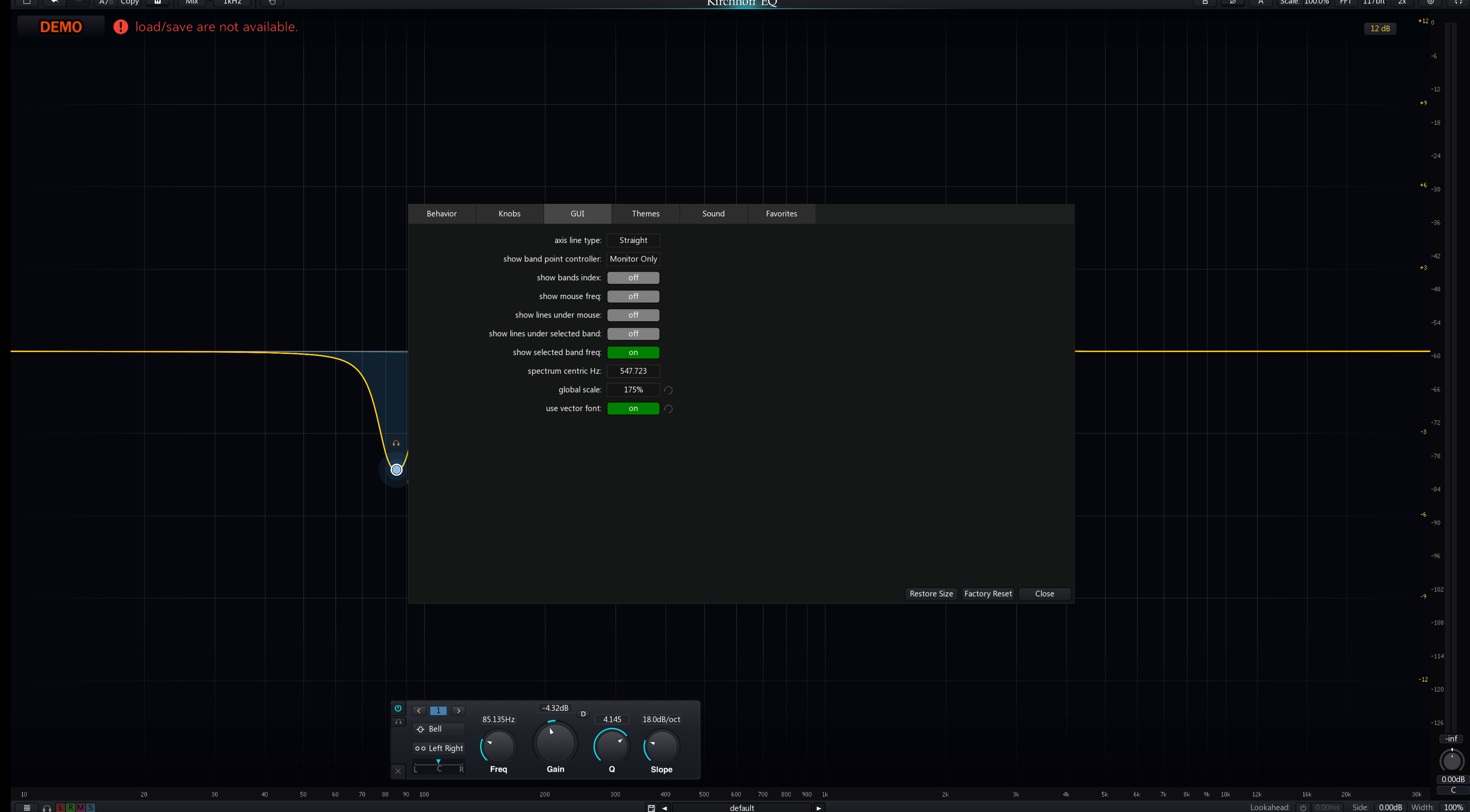
Task: Open the default preset name dropdown
Action: [742, 807]
